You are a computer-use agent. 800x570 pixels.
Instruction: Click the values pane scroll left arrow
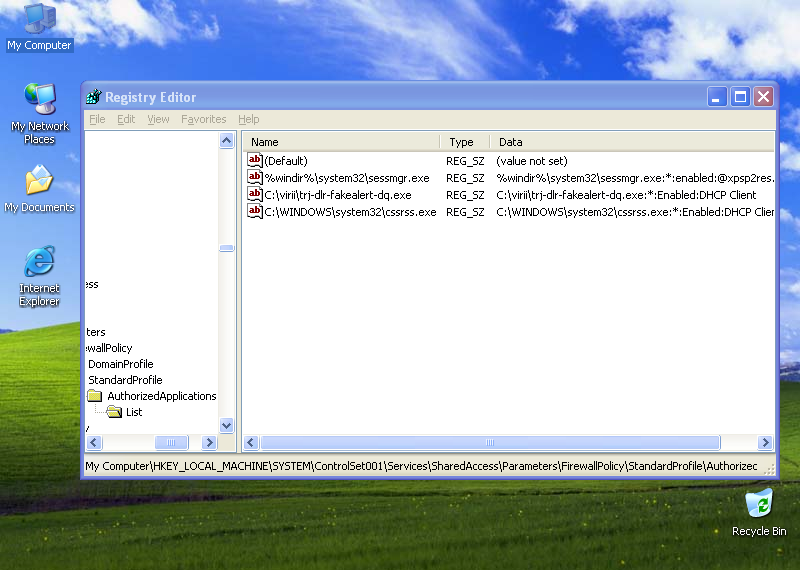tap(251, 442)
